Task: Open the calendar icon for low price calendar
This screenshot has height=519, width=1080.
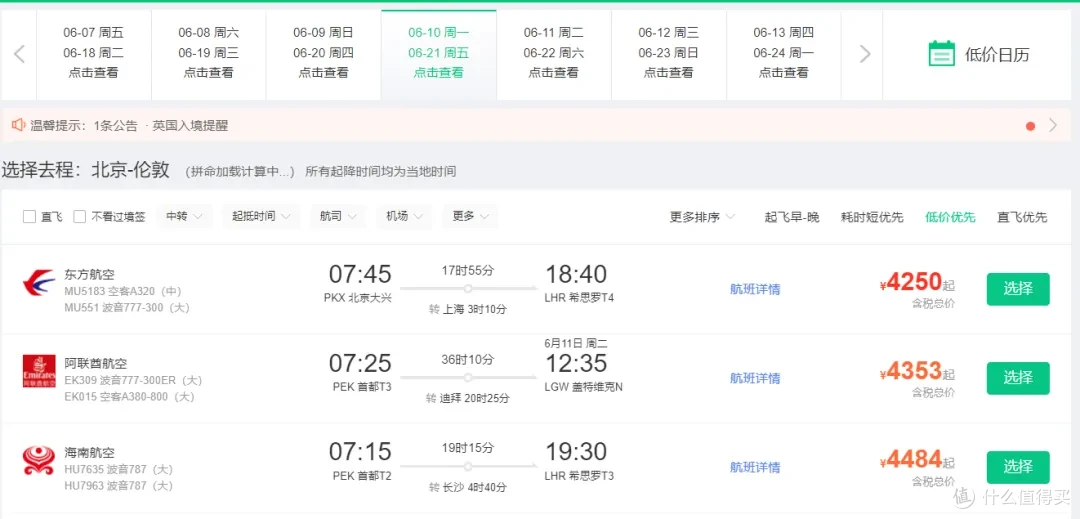Action: (941, 54)
